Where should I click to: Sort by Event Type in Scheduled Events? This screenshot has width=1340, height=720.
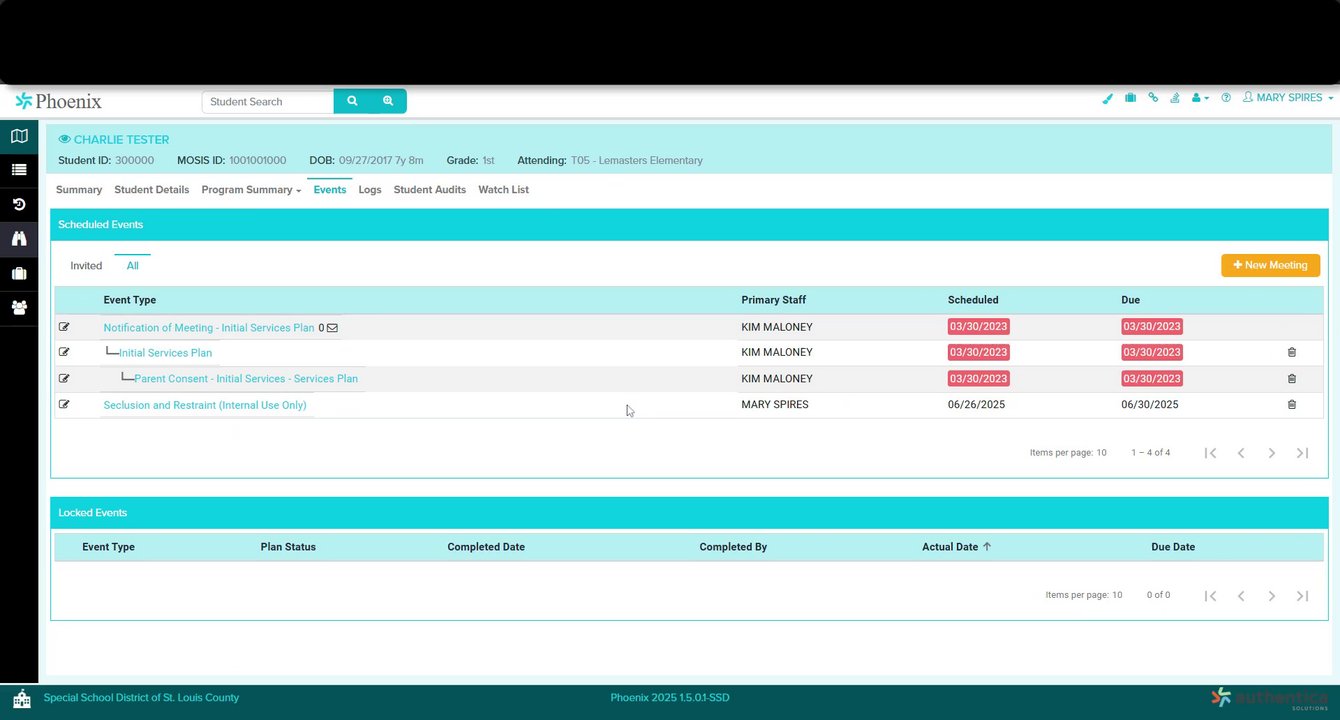click(x=130, y=300)
